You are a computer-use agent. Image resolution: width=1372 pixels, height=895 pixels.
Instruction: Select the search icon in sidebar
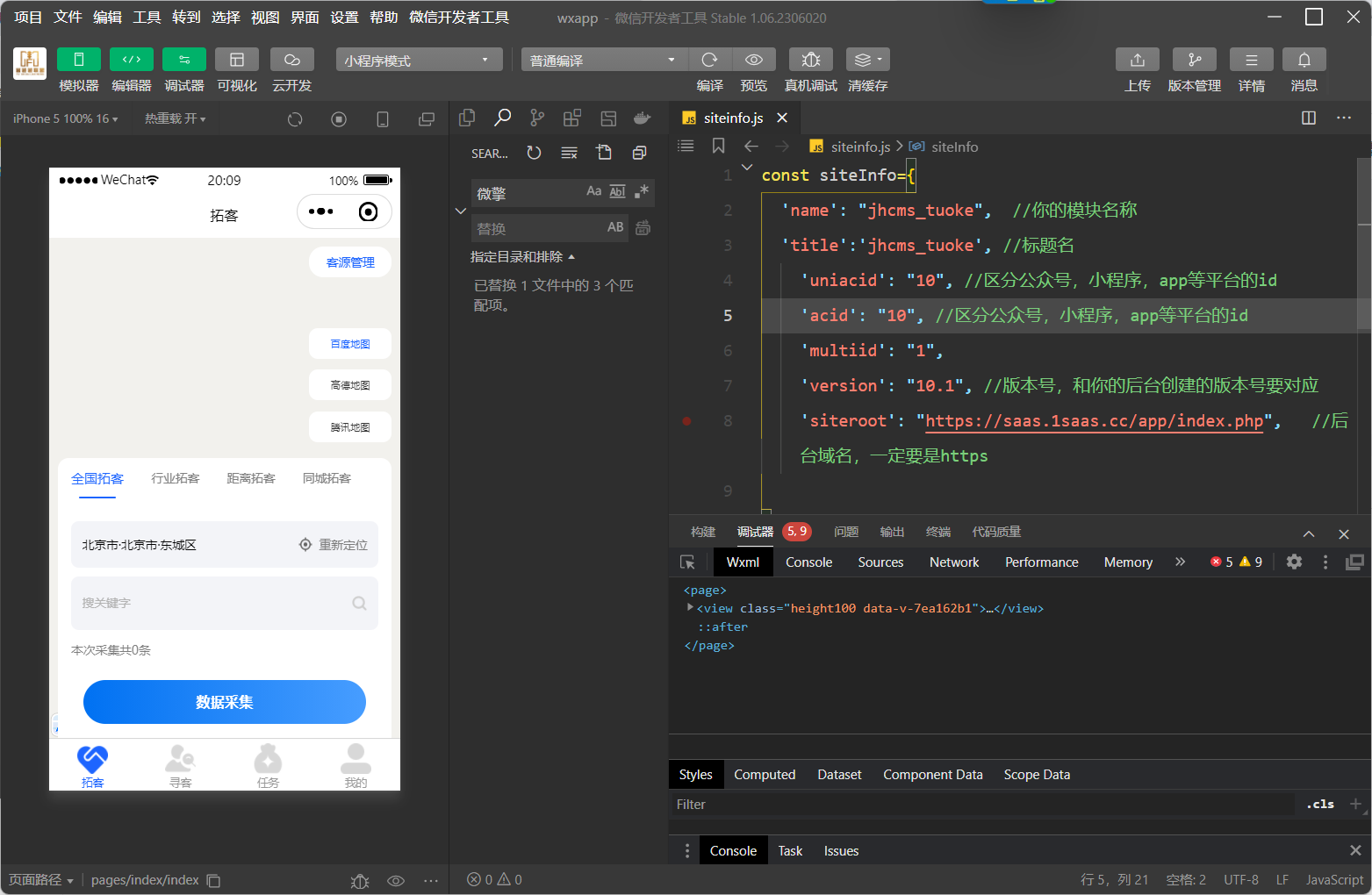(x=502, y=118)
